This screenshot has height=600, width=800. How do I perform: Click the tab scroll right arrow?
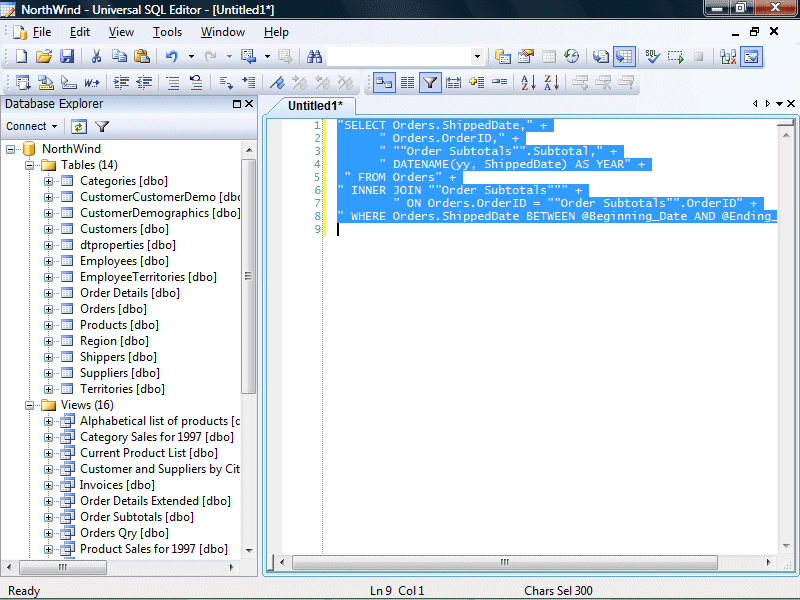pos(767,104)
